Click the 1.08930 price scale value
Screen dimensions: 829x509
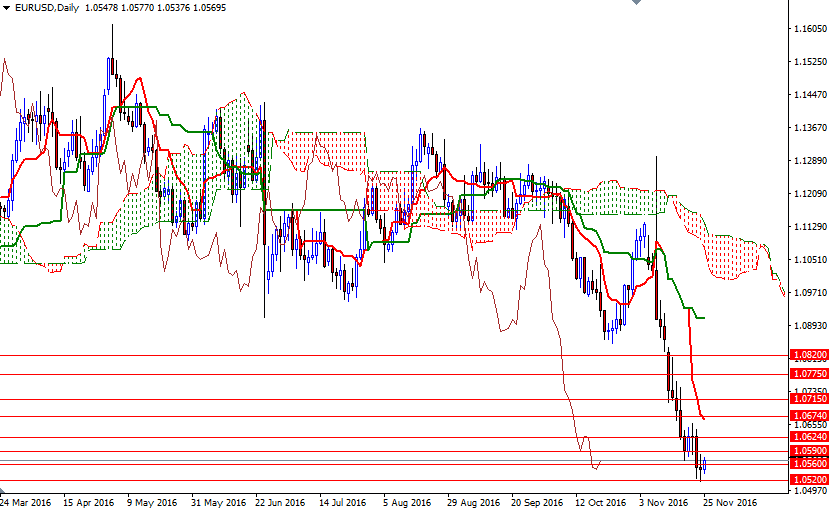click(810, 326)
